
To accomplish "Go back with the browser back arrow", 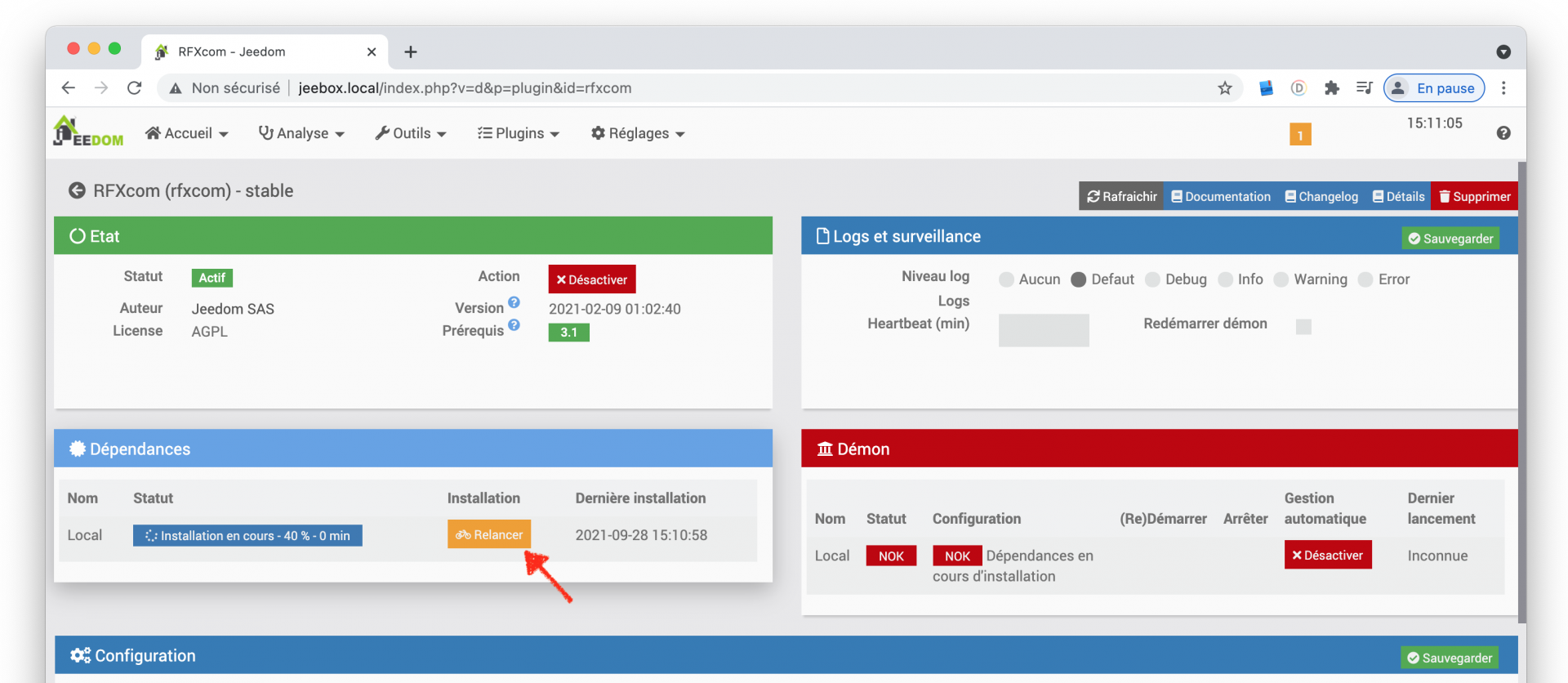I will pos(69,87).
